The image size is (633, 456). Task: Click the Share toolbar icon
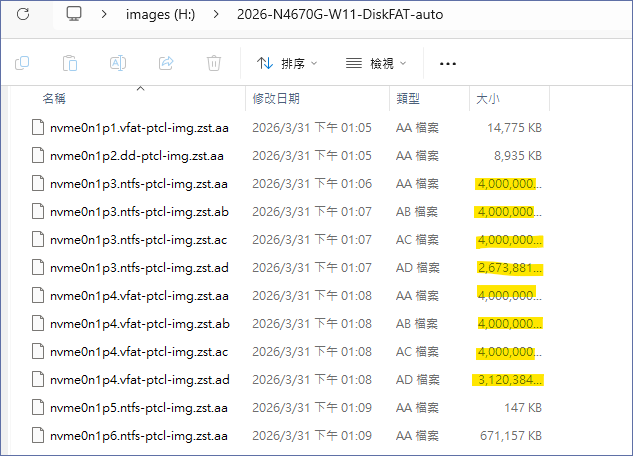tap(166, 63)
